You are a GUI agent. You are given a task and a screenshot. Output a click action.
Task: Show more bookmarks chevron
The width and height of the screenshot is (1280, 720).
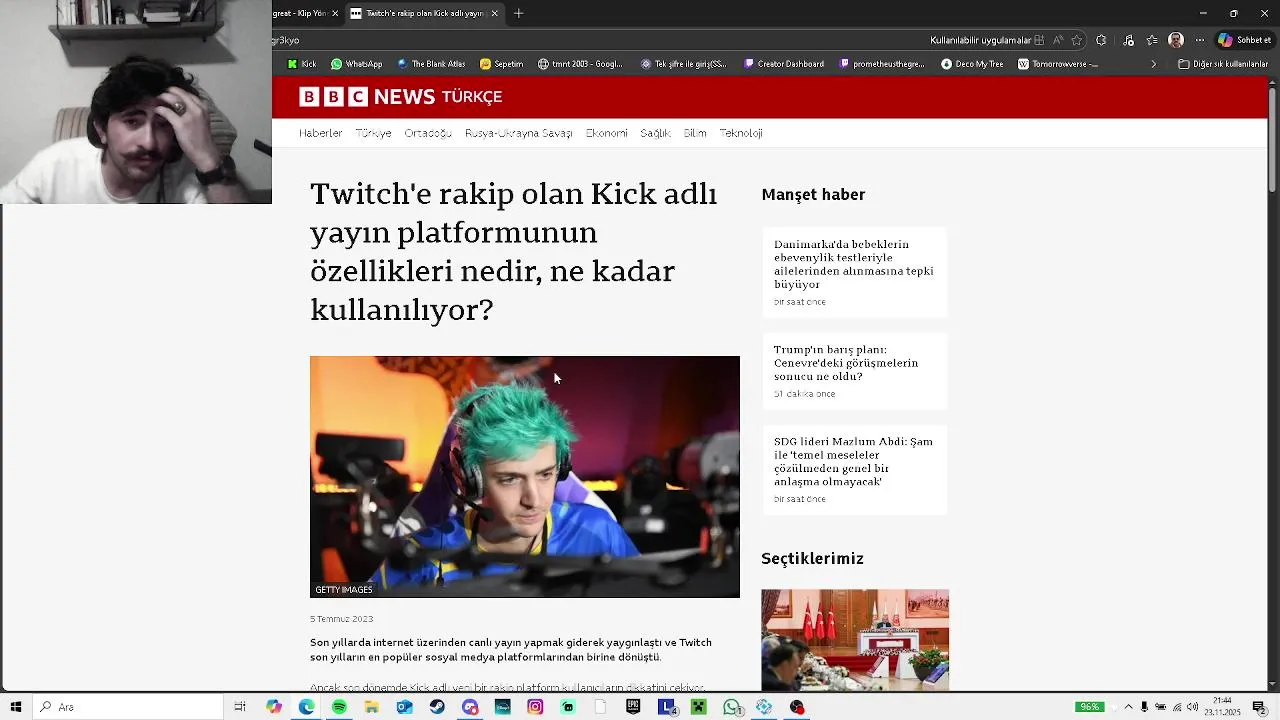point(1153,64)
